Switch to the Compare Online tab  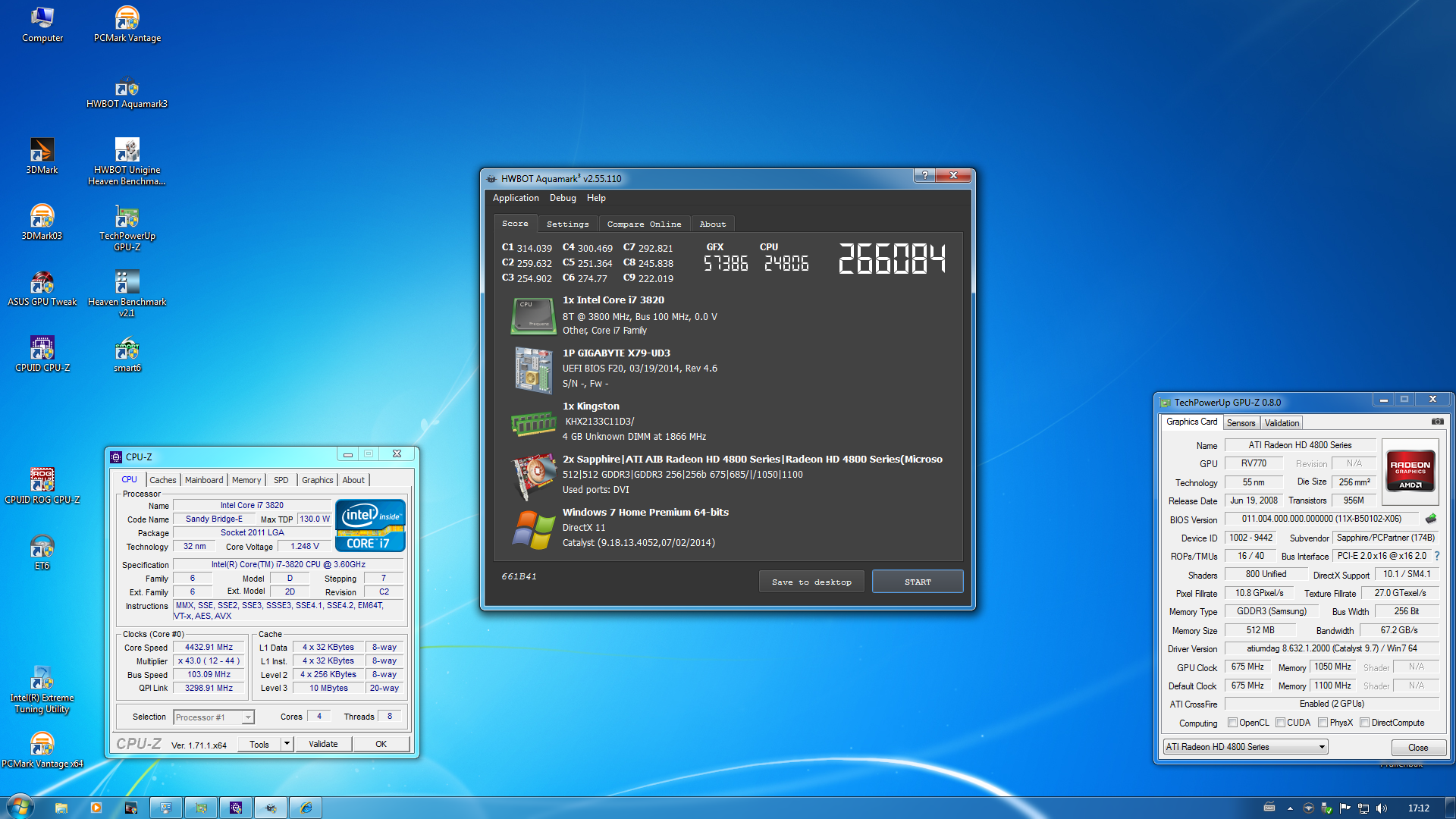(644, 224)
